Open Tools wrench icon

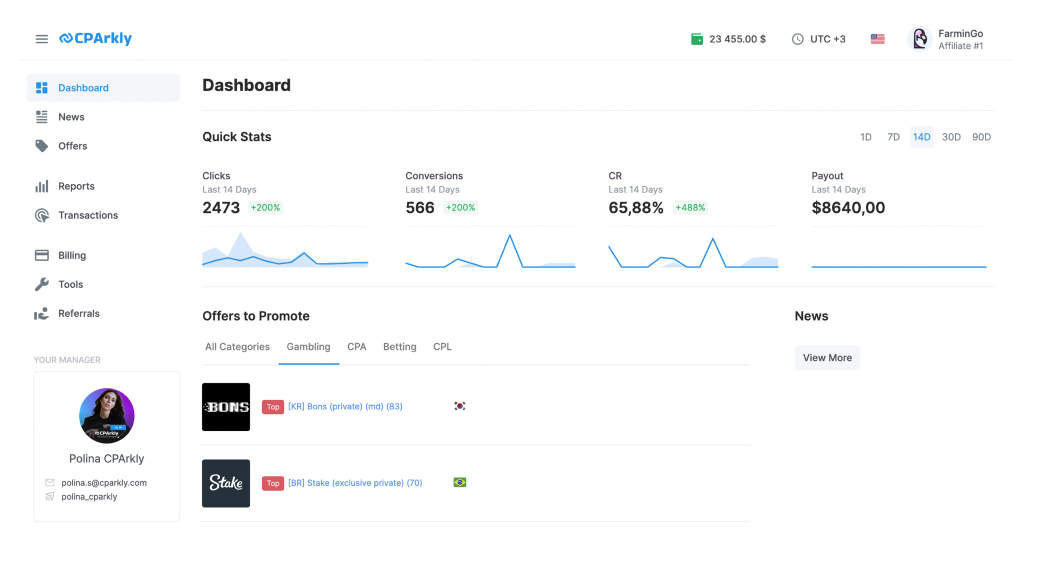pos(42,284)
